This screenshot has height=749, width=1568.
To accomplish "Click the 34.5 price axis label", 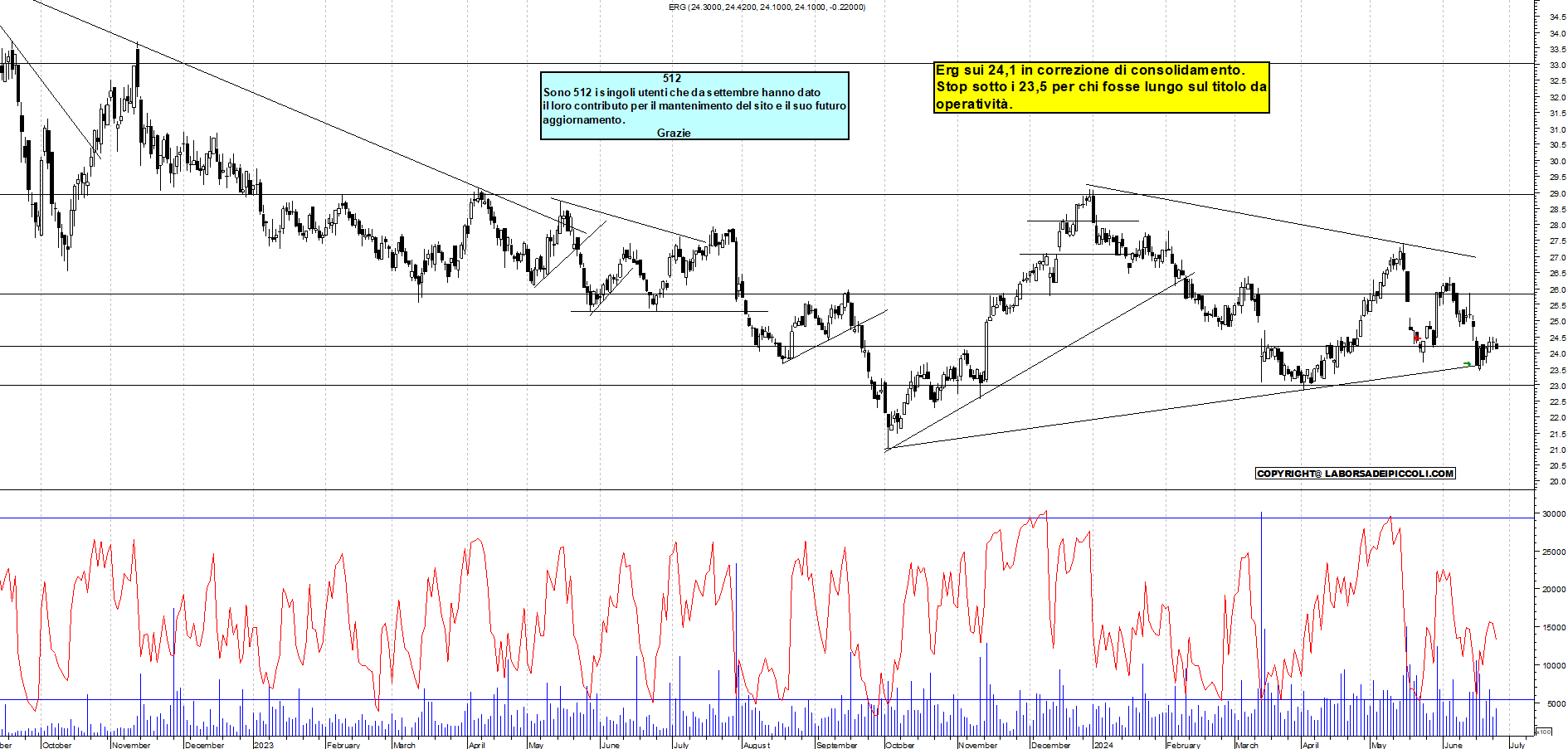I will (x=1557, y=17).
